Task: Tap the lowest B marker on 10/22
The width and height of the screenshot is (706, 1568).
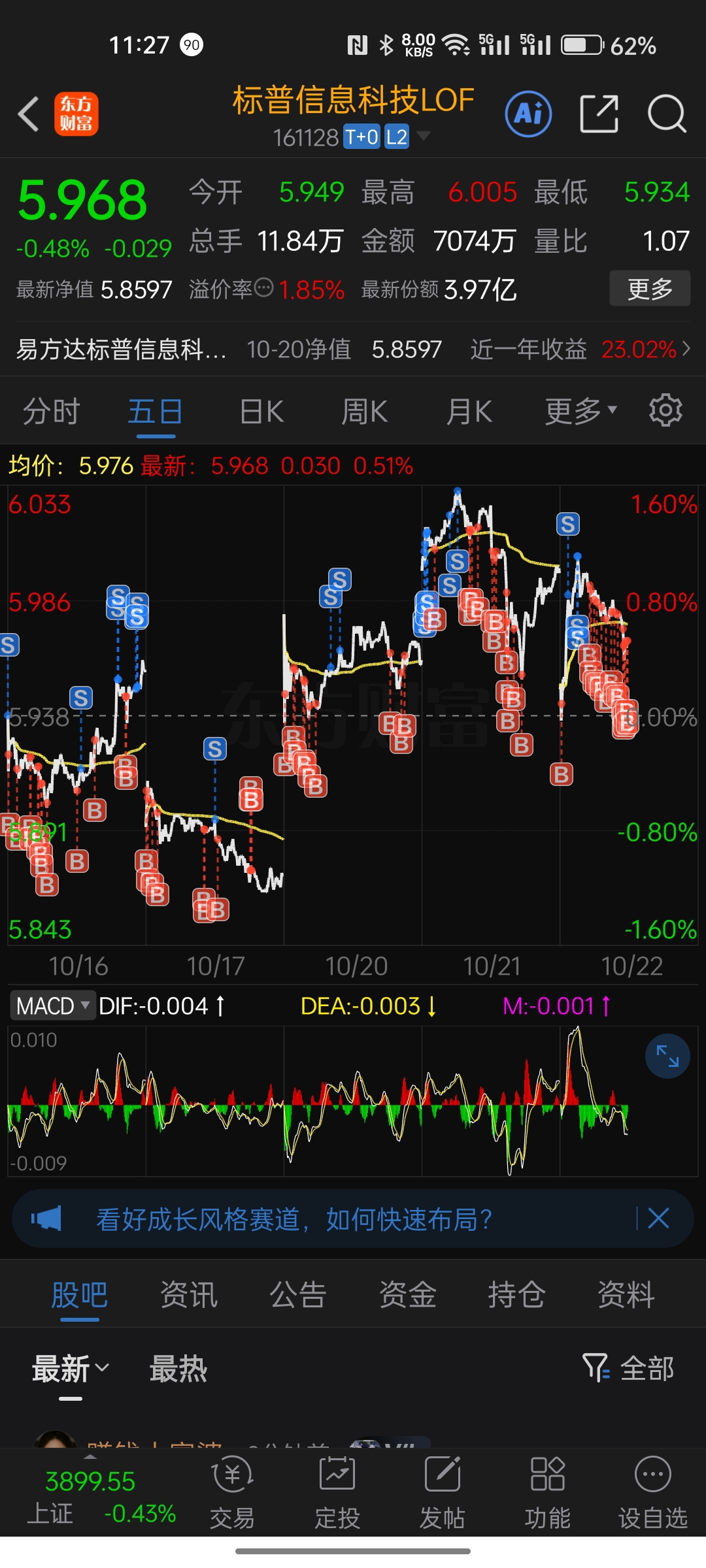Action: (x=561, y=774)
